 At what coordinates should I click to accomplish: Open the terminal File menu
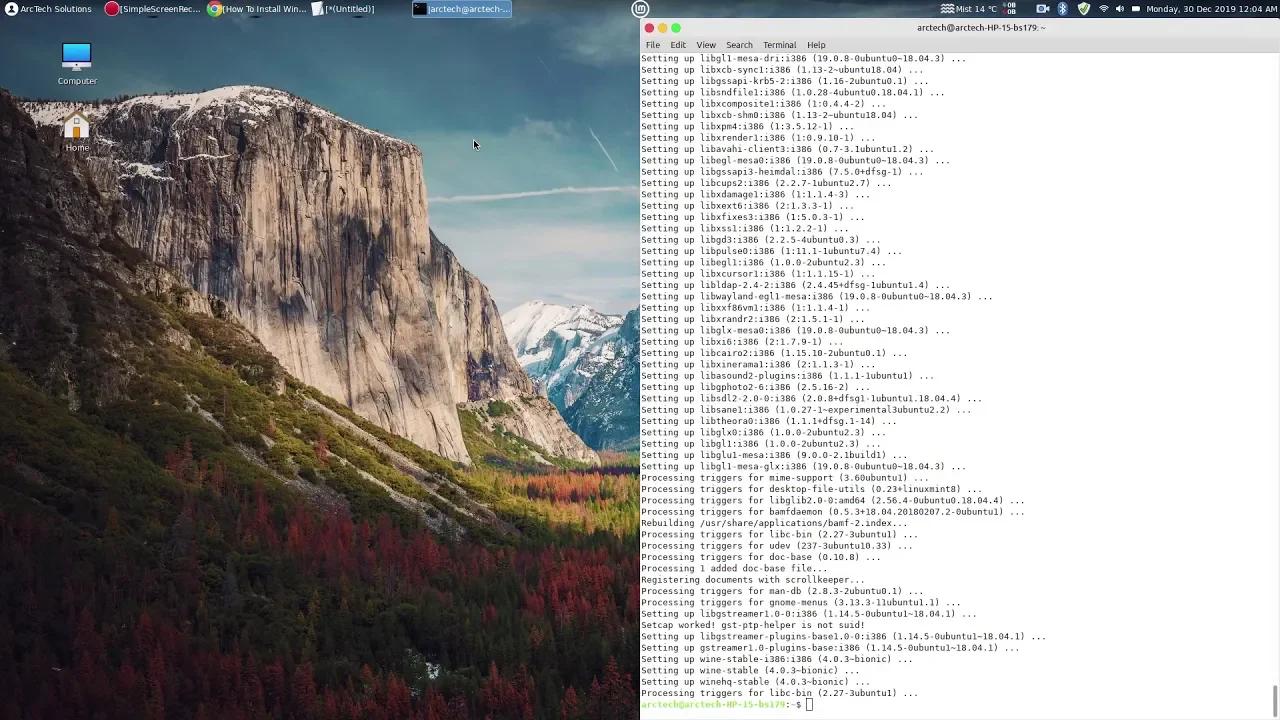tap(652, 45)
